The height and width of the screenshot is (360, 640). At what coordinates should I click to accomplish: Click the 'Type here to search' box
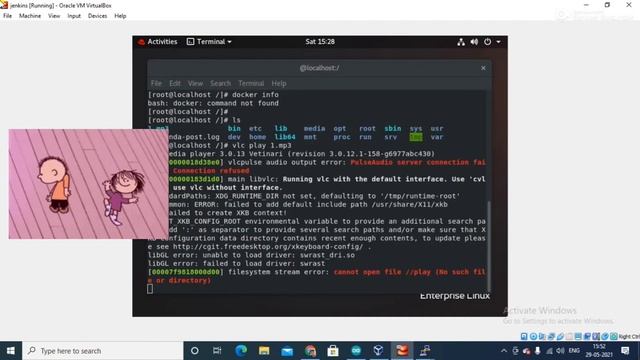(103, 351)
